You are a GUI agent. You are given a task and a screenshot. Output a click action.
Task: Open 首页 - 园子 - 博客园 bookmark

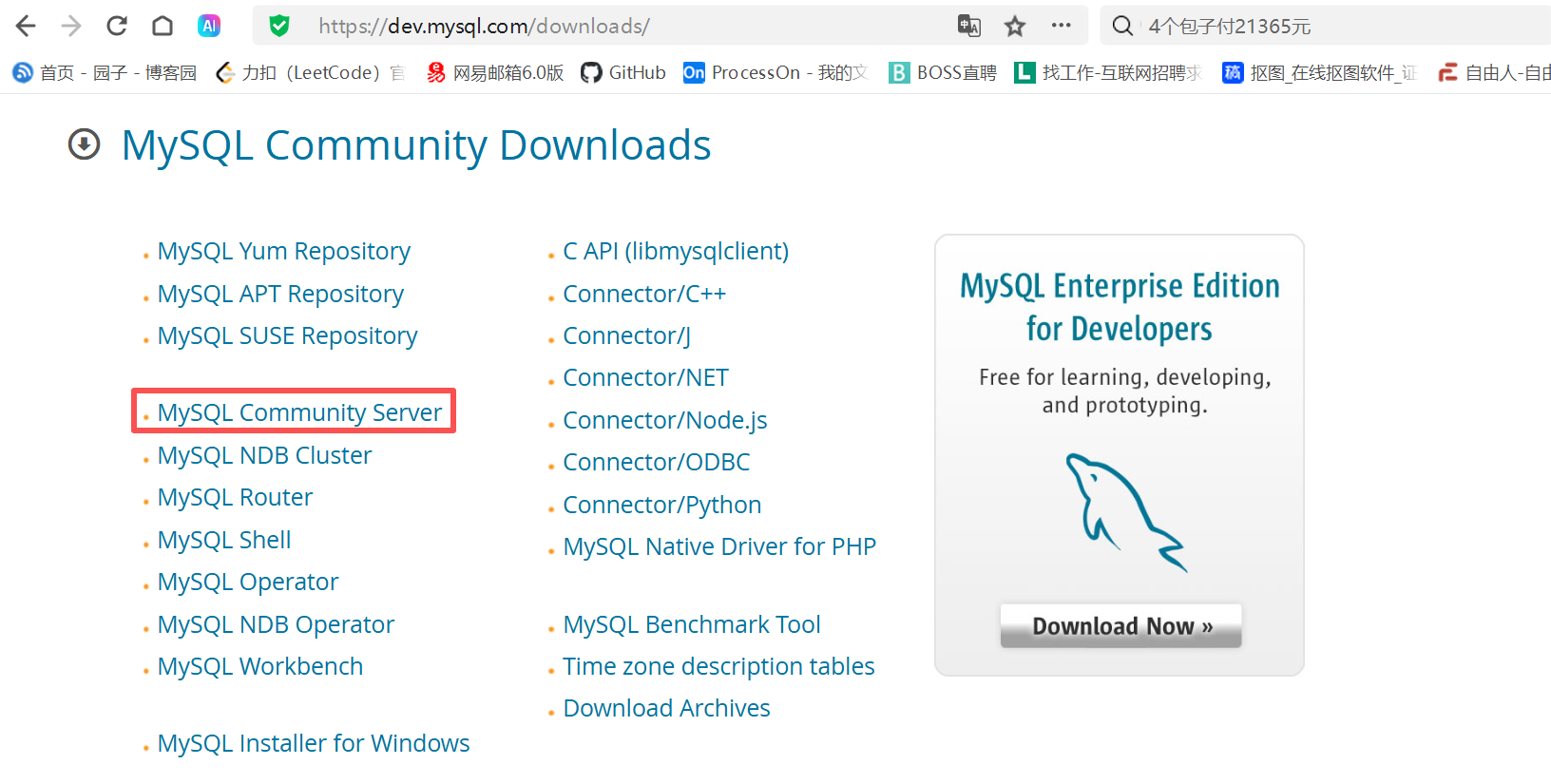click(x=105, y=72)
